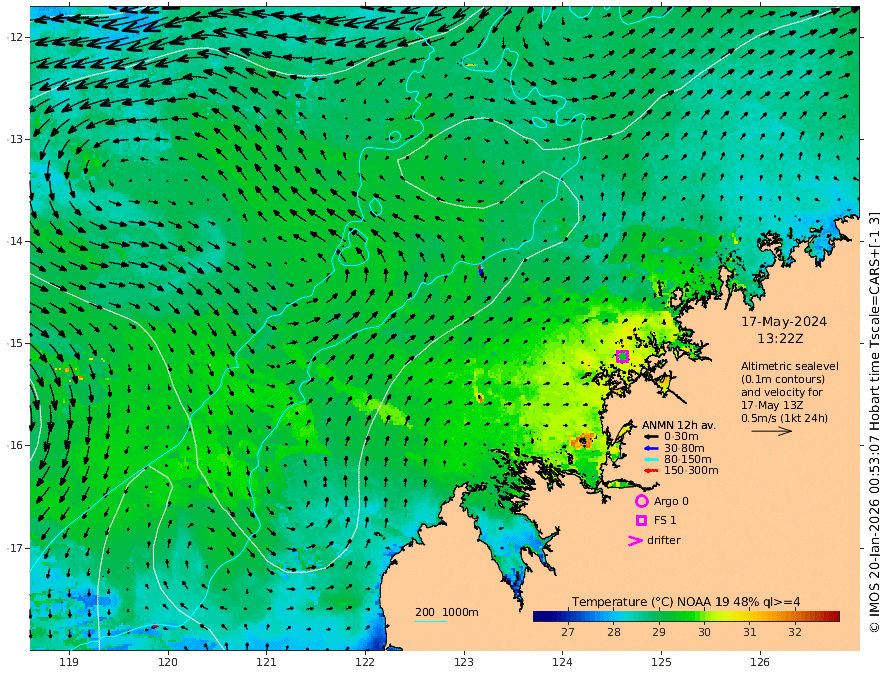
Task: Select the time label 13:22Z
Action: pyautogui.click(x=780, y=339)
